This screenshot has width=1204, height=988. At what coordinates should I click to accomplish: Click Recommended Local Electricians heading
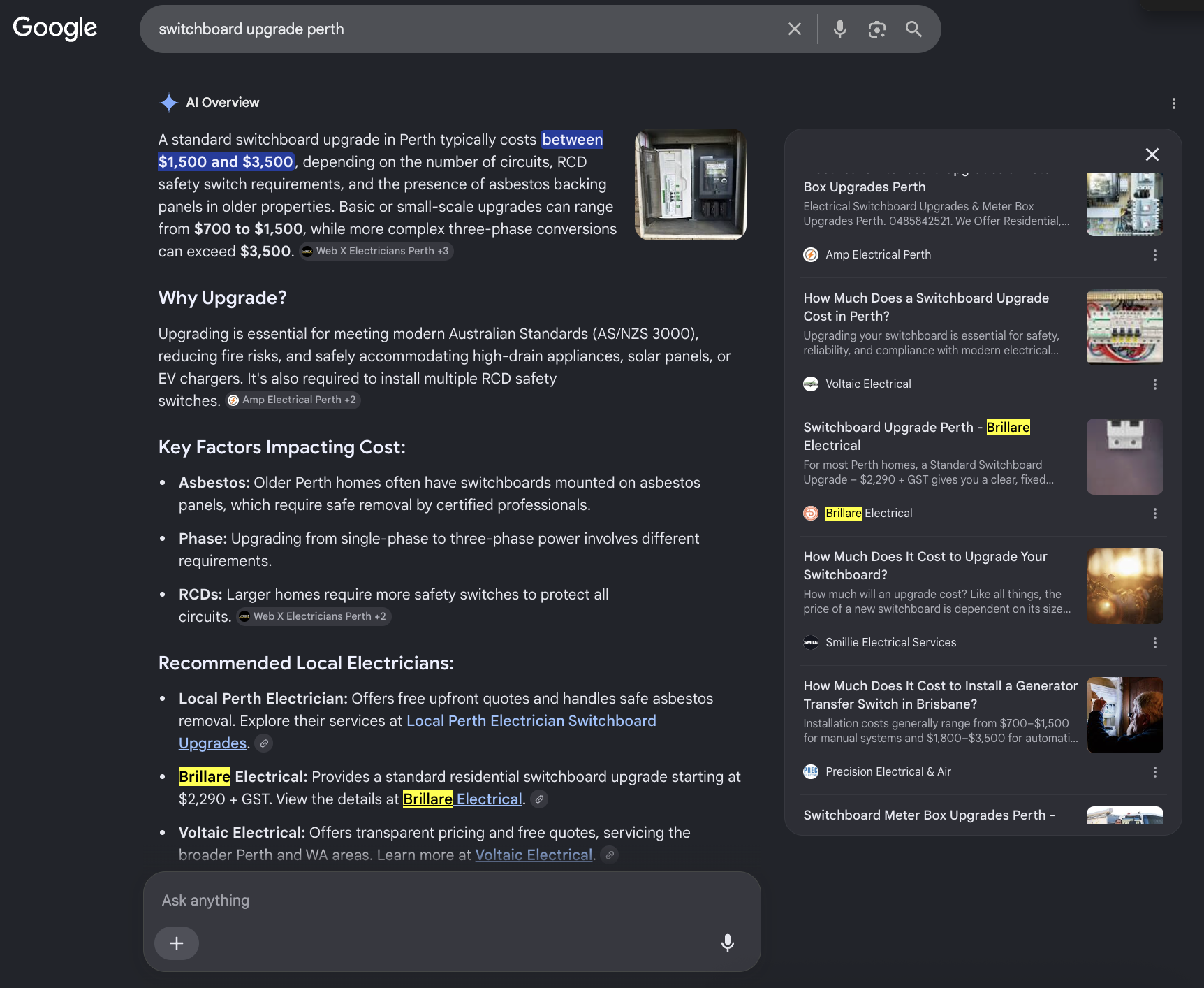[306, 663]
